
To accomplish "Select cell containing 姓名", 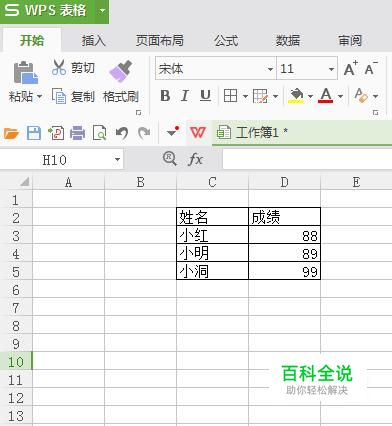I will point(212,217).
